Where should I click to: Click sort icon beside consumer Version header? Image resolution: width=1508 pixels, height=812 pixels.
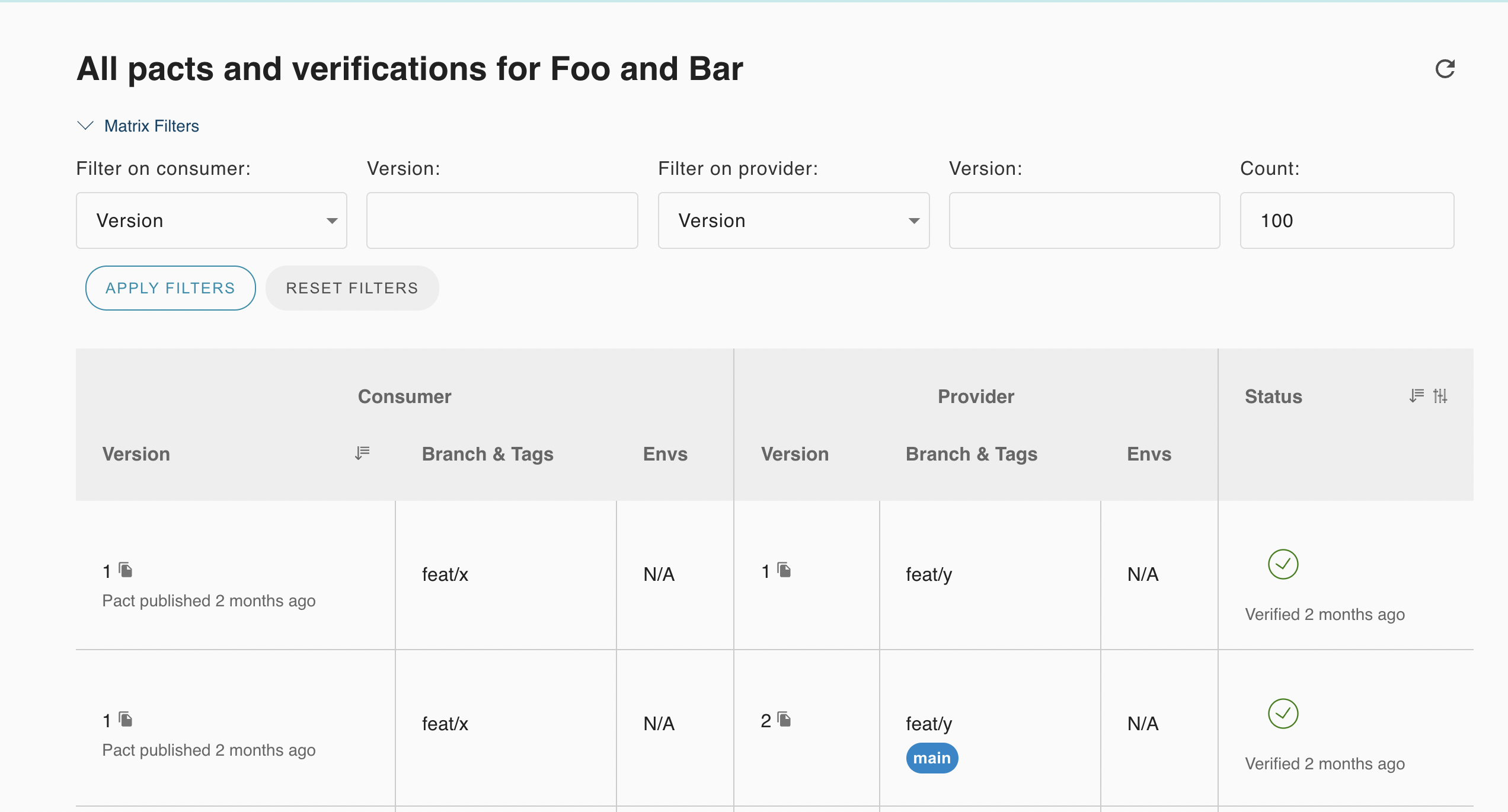(x=362, y=453)
